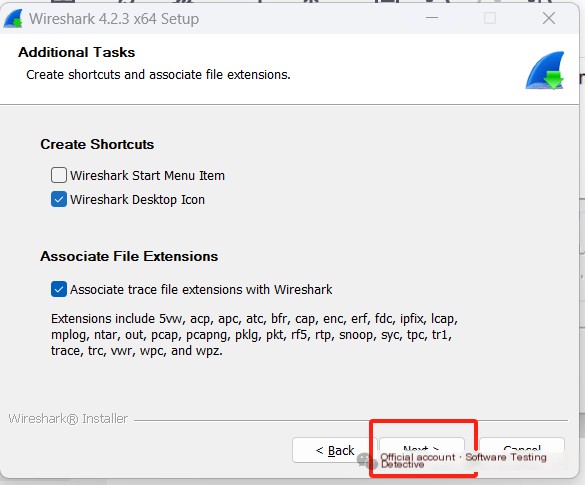Minimize the Wireshark Setup window
Screen dimensions: 585x485
[x=432, y=18]
